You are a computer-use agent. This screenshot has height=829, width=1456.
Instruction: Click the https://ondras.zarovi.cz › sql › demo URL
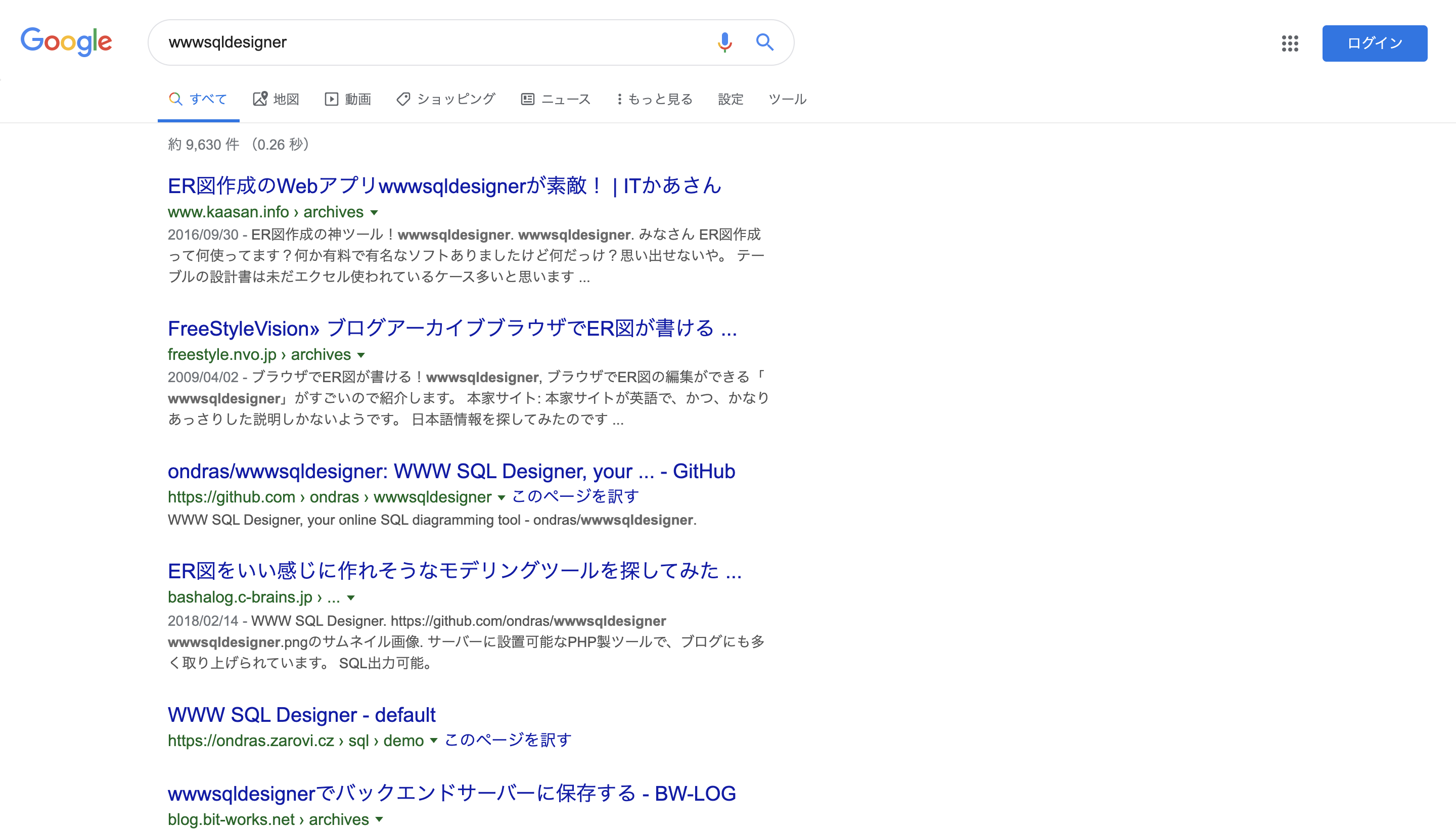pos(296,741)
